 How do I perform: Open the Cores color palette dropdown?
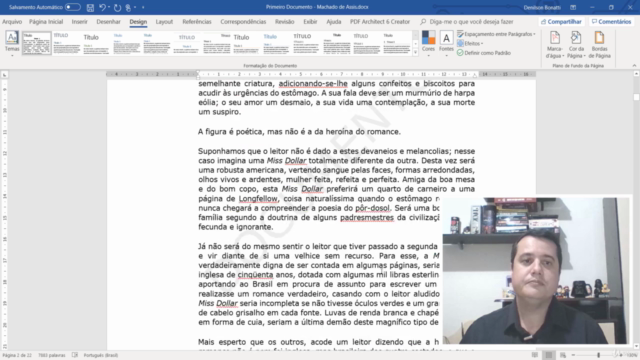point(428,43)
